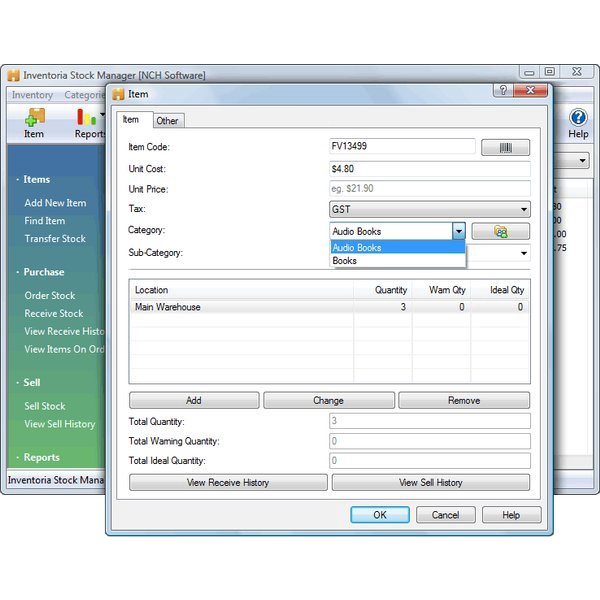The width and height of the screenshot is (600, 600).
Task: Switch to the Other tab
Action: point(167,121)
